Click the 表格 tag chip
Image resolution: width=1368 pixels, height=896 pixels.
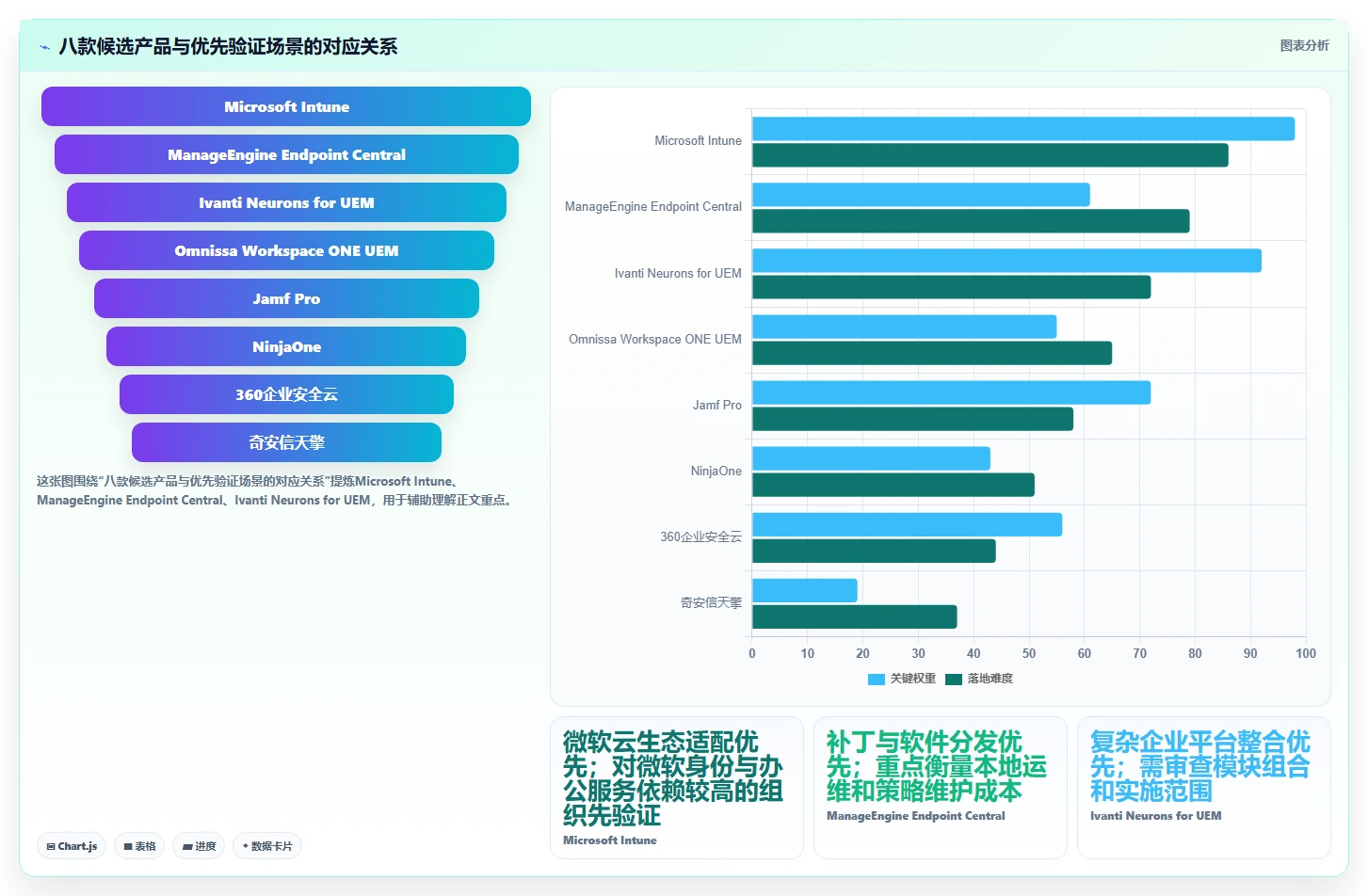click(x=139, y=846)
